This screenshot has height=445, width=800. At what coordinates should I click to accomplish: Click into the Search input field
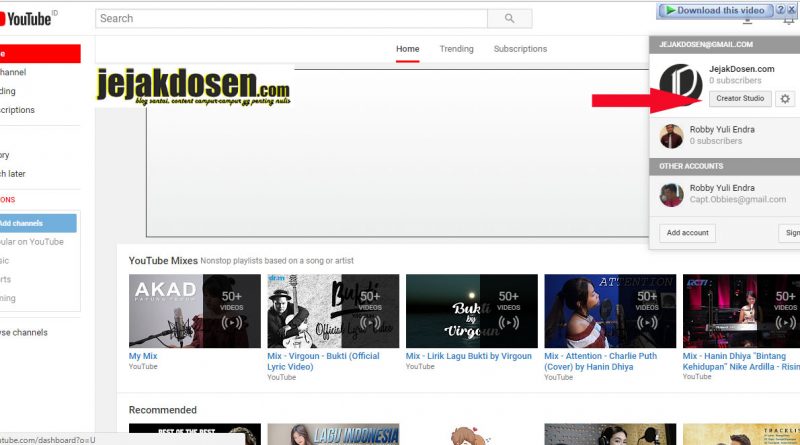[291, 18]
